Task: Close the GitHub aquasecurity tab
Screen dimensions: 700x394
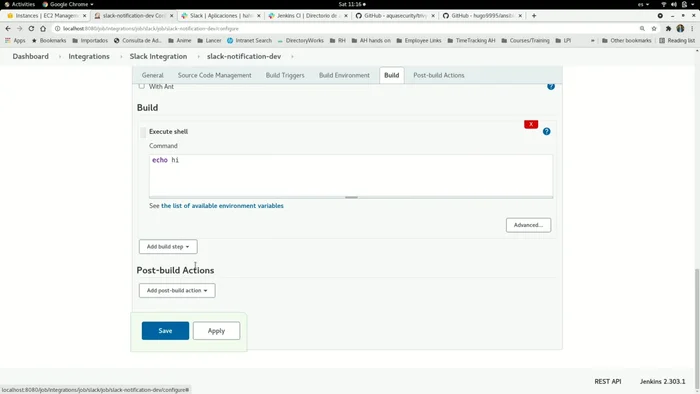Action: [433, 16]
